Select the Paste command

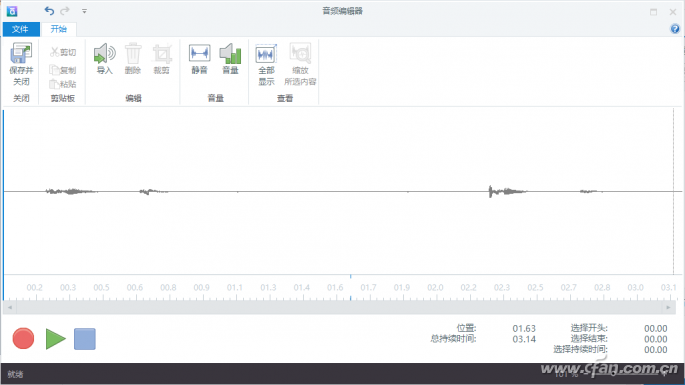[62, 84]
